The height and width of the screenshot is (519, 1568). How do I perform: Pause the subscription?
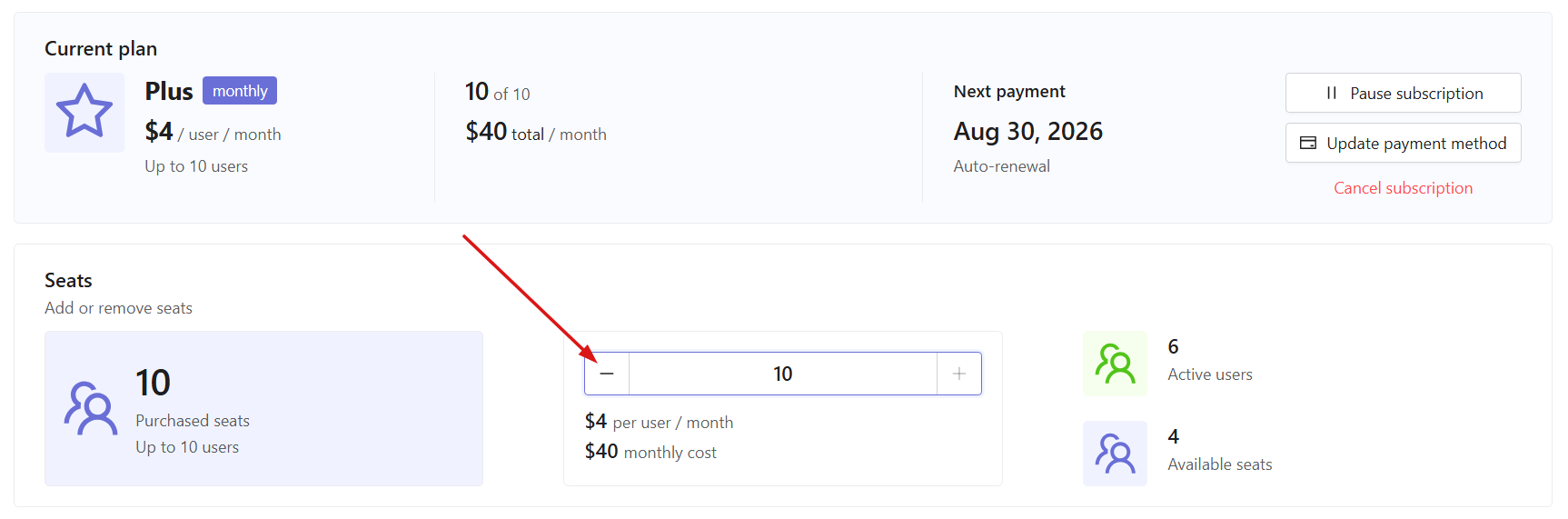(1404, 93)
